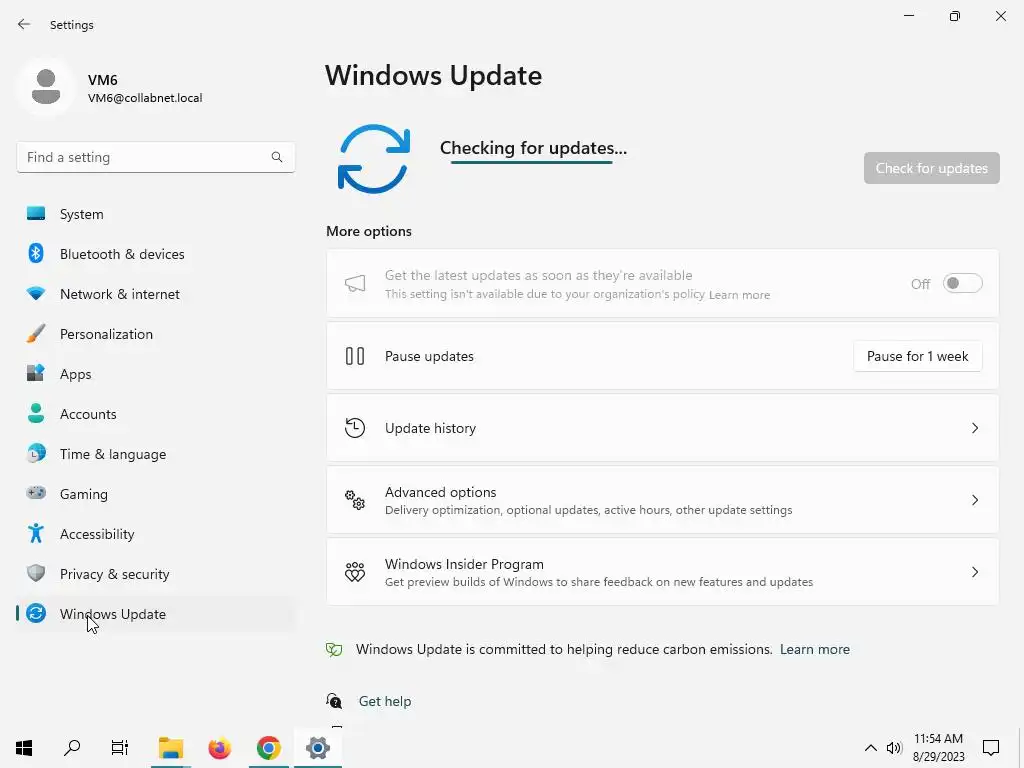
Task: Open System settings category
Action: coord(155,214)
